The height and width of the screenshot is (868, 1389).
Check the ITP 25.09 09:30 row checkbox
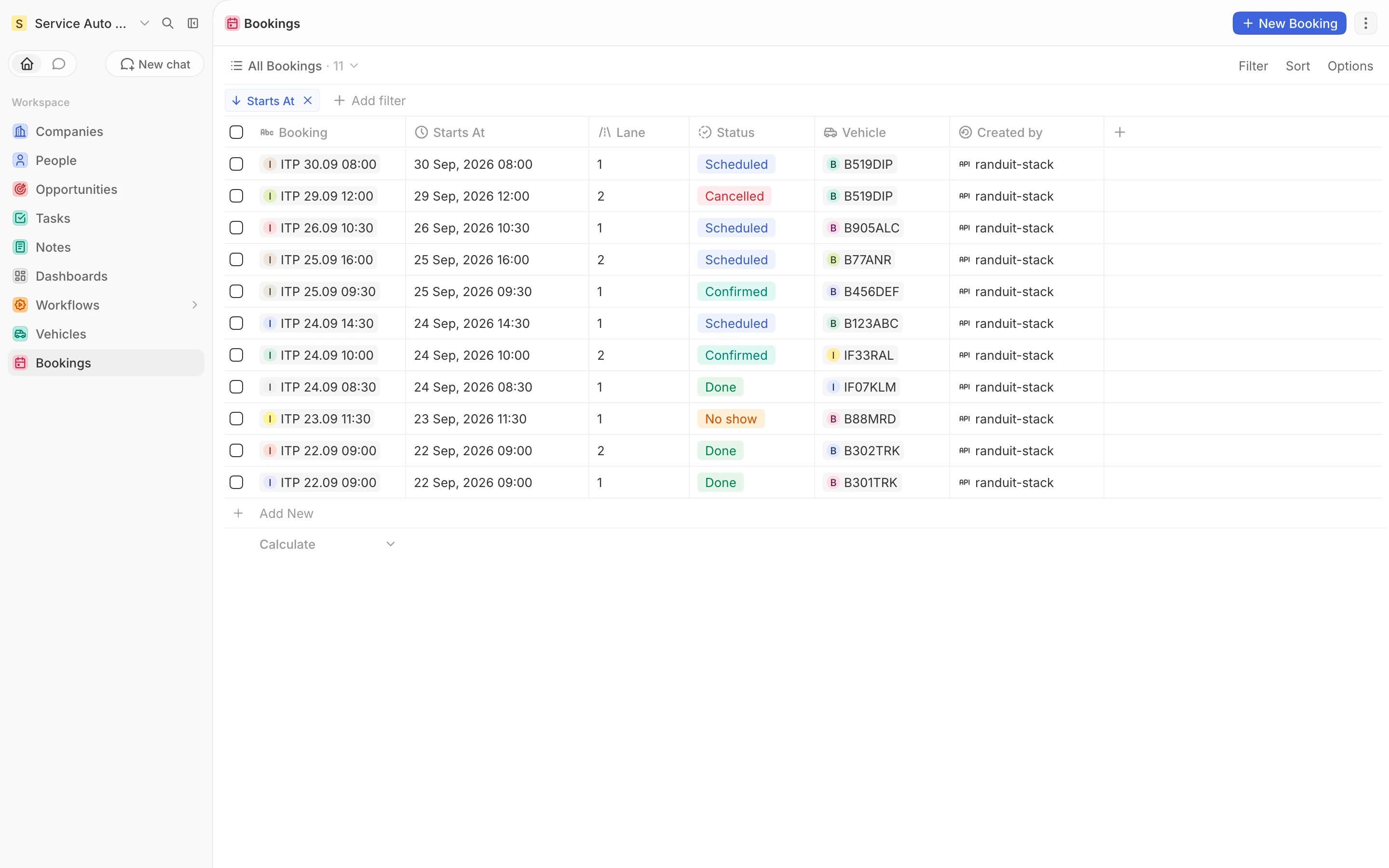(236, 292)
